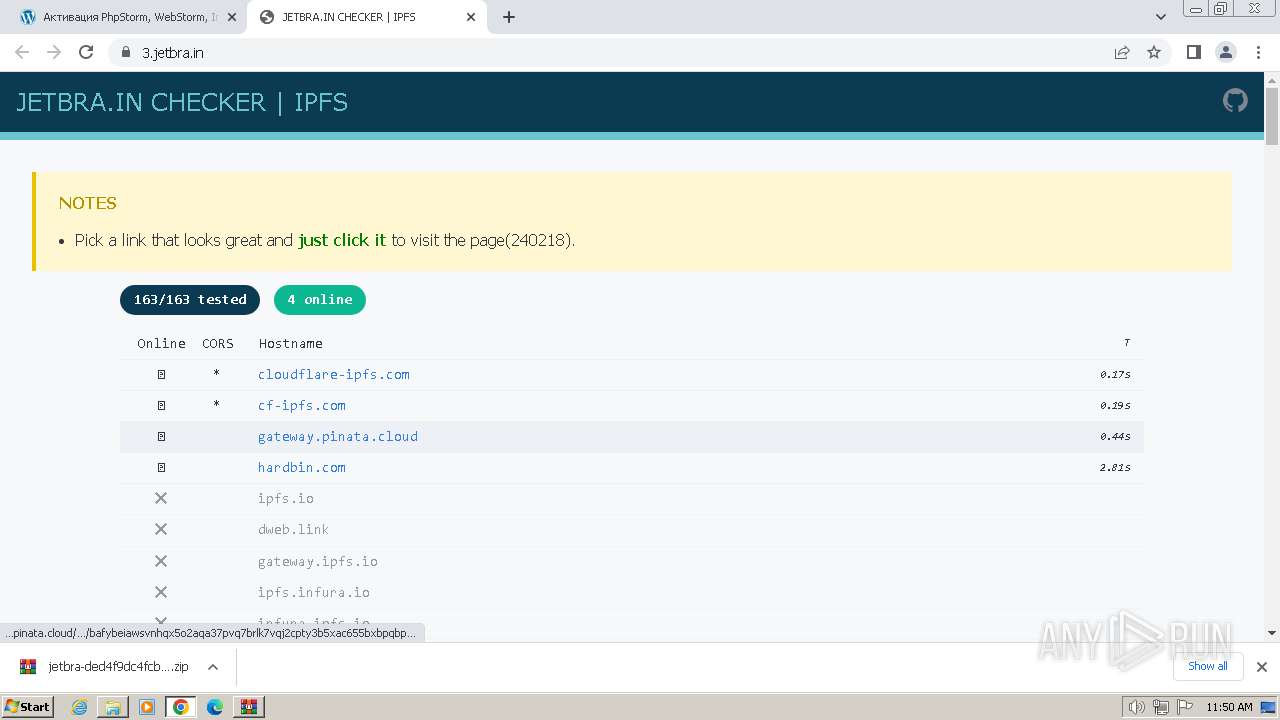Viewport: 1280px width, 720px height.
Task: Click the 11:50 AM taskbar clock
Action: point(1229,707)
